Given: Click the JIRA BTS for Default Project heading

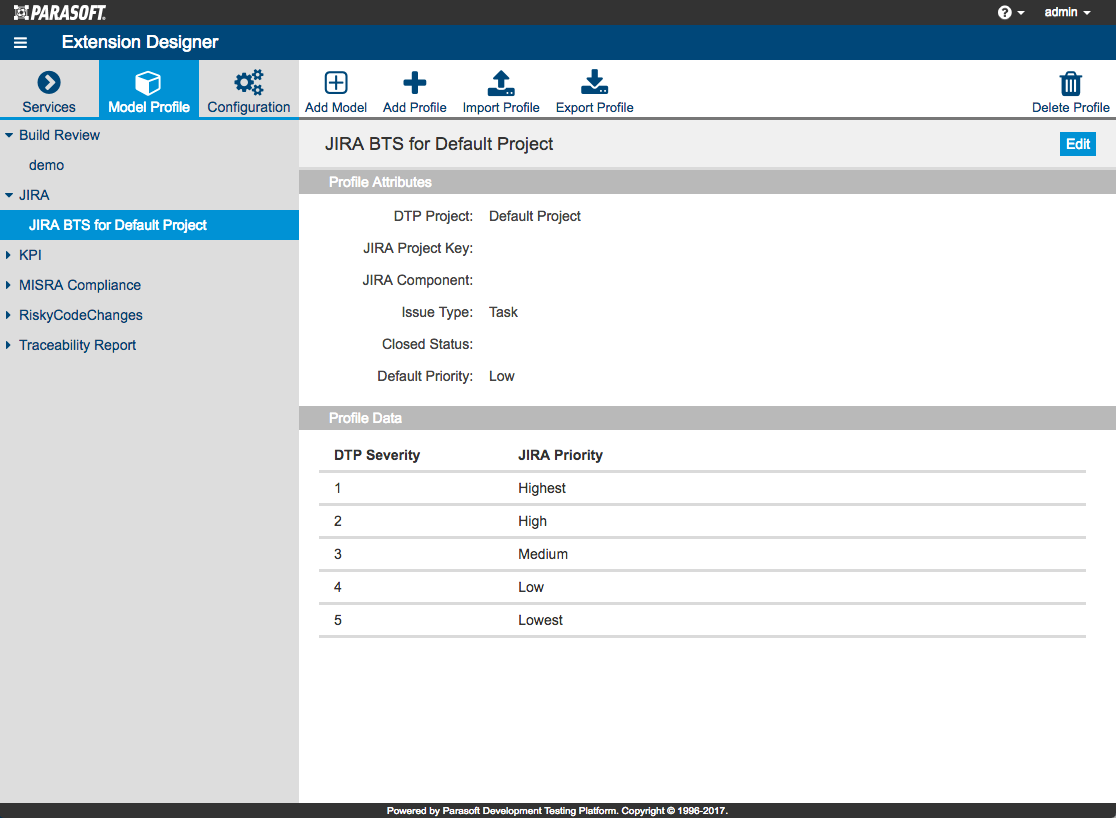Looking at the screenshot, I should point(439,144).
